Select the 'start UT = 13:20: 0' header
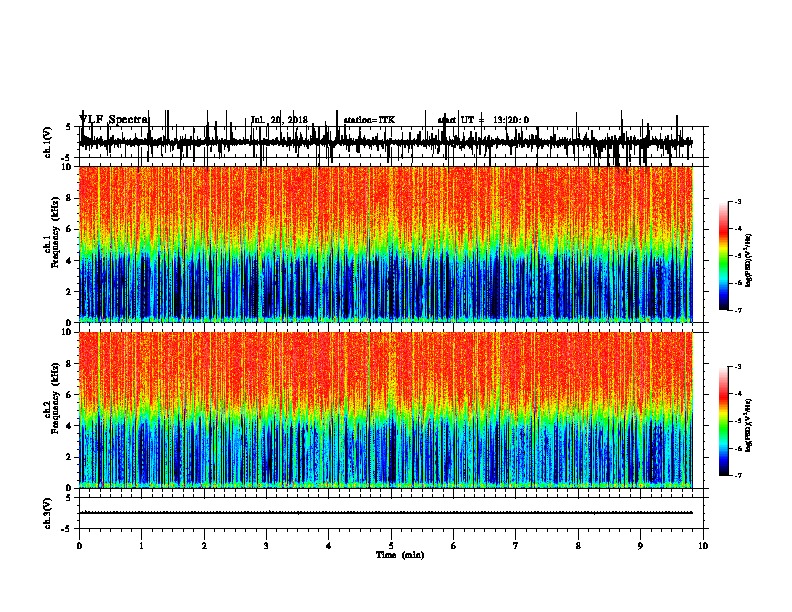Screen dimensions: 792x612 click(x=483, y=120)
